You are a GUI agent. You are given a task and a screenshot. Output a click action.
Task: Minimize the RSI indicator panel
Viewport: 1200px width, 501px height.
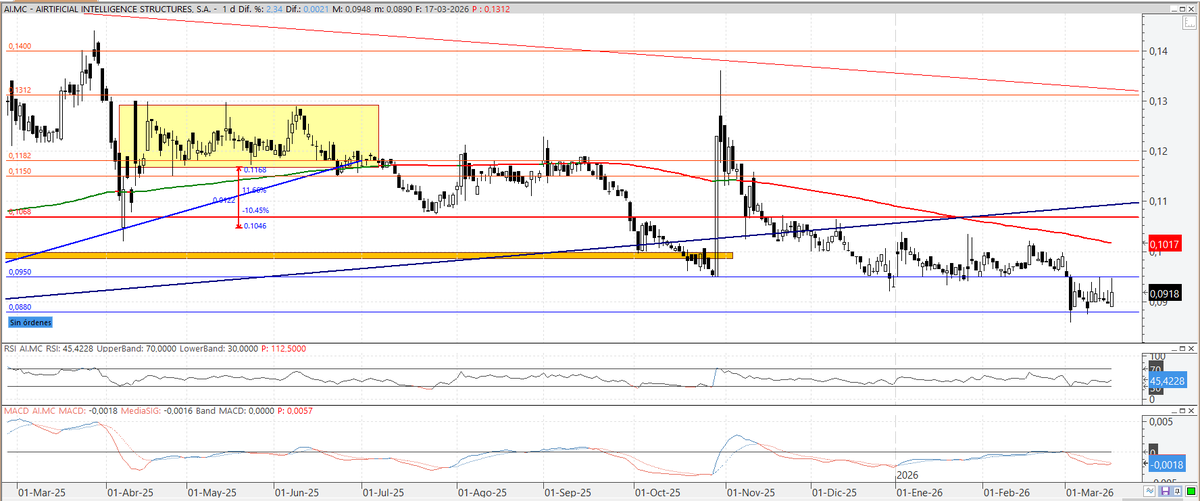pos(1173,349)
